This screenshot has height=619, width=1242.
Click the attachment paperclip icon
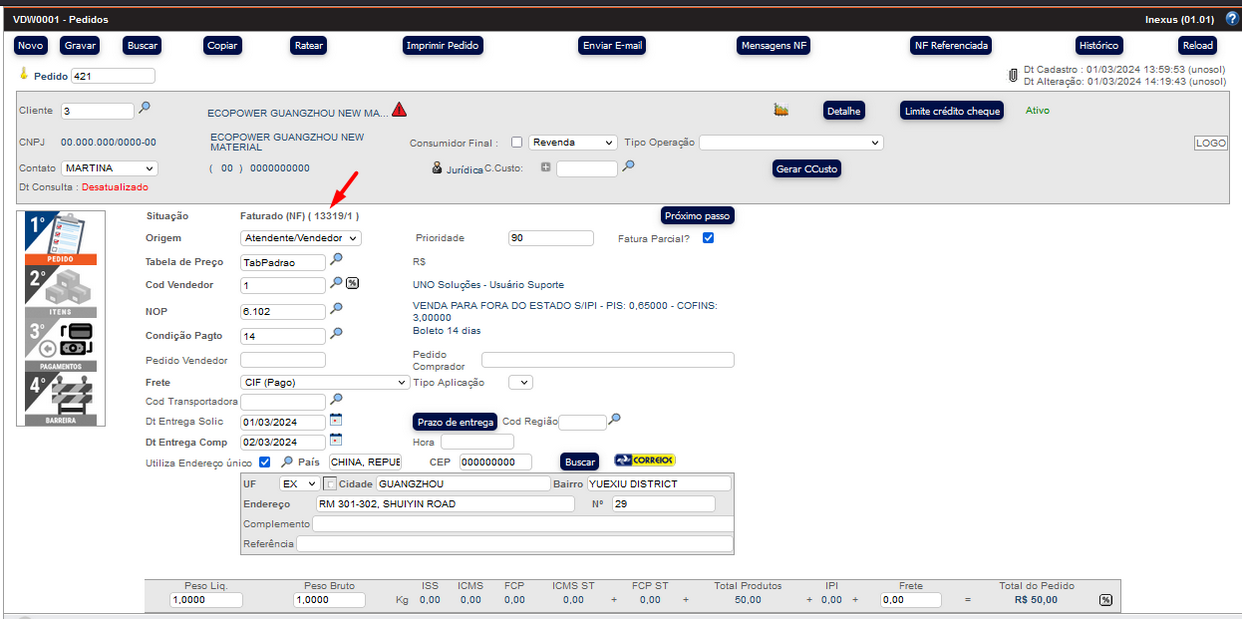(x=1013, y=75)
